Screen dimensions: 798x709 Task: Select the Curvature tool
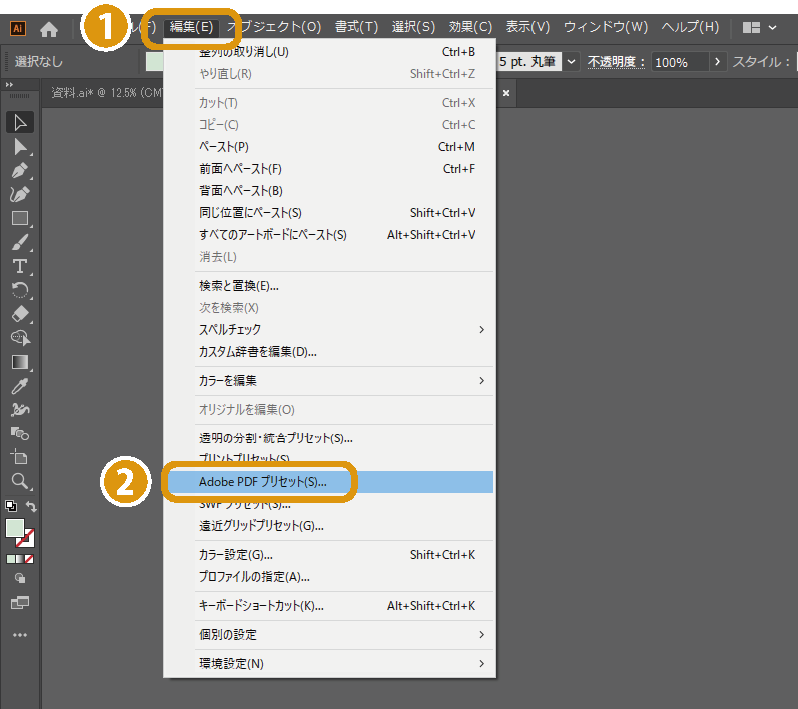[20, 194]
